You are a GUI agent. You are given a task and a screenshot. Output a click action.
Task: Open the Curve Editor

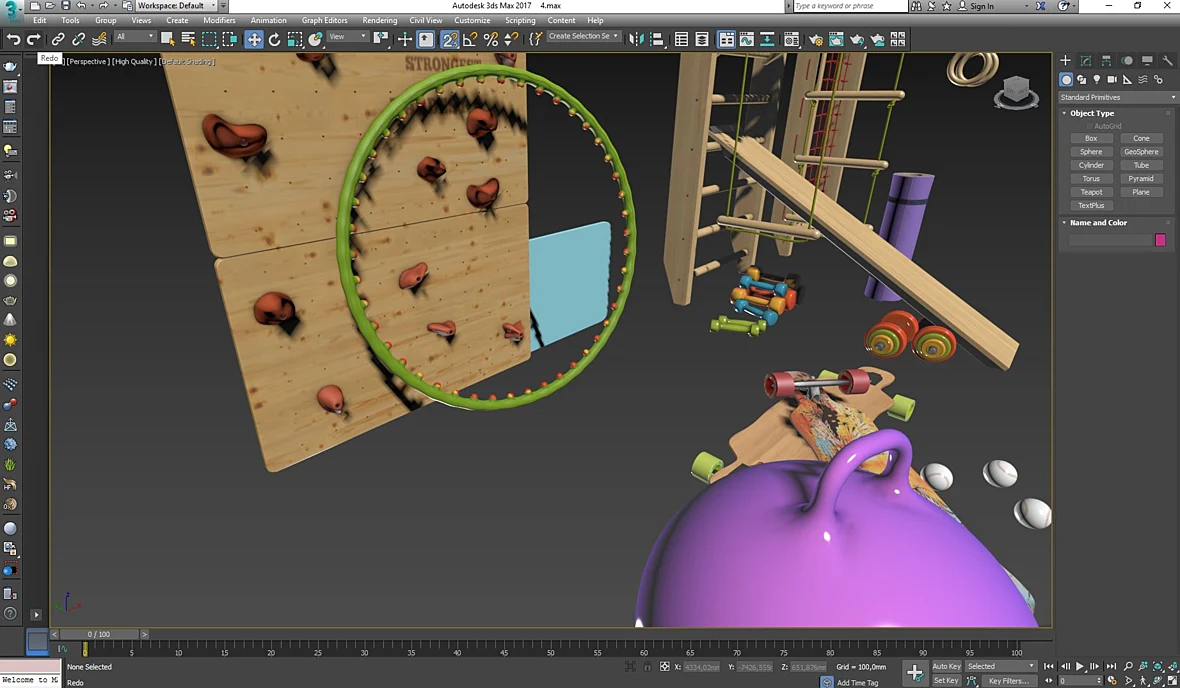point(747,39)
